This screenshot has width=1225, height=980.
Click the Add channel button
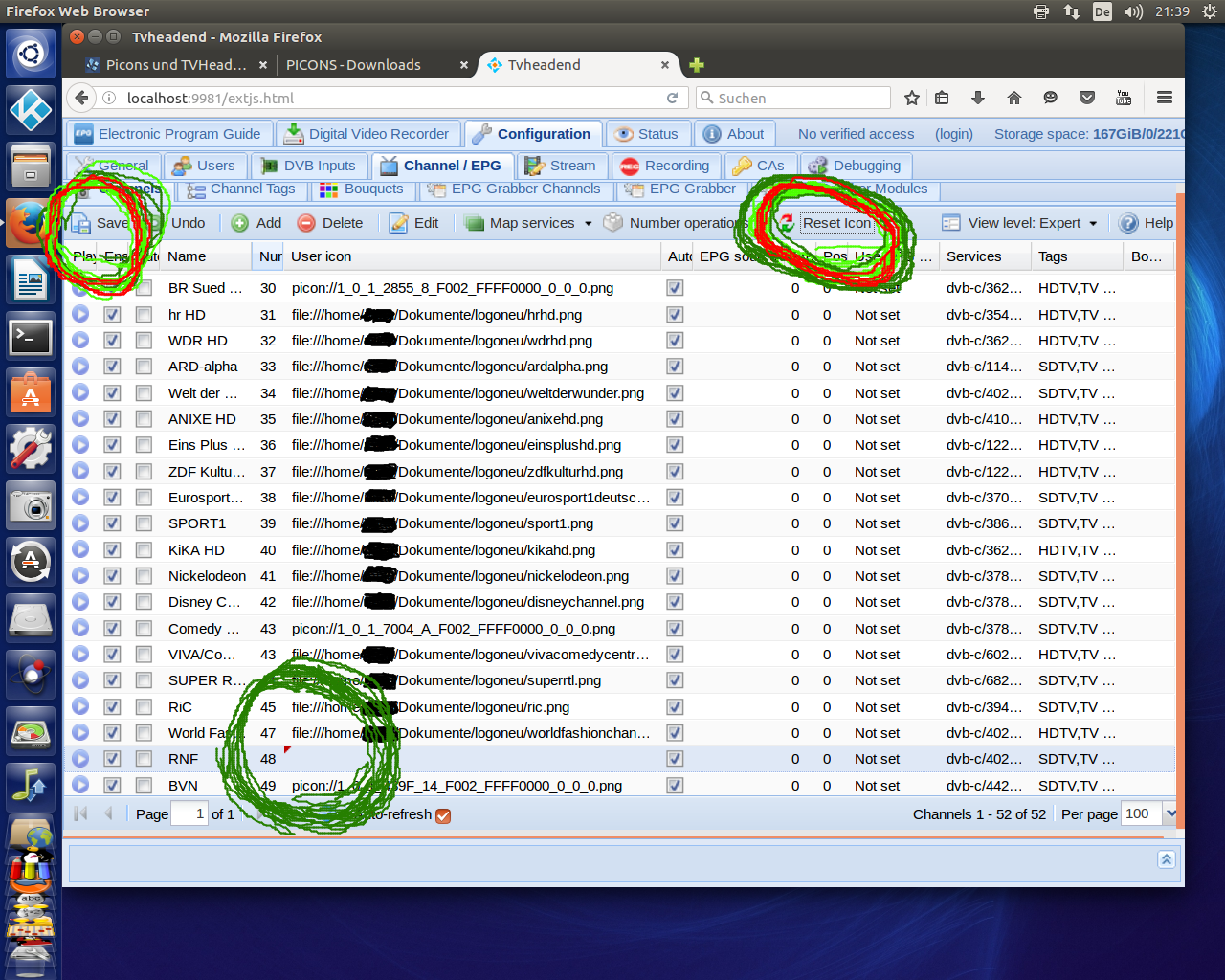pos(256,223)
